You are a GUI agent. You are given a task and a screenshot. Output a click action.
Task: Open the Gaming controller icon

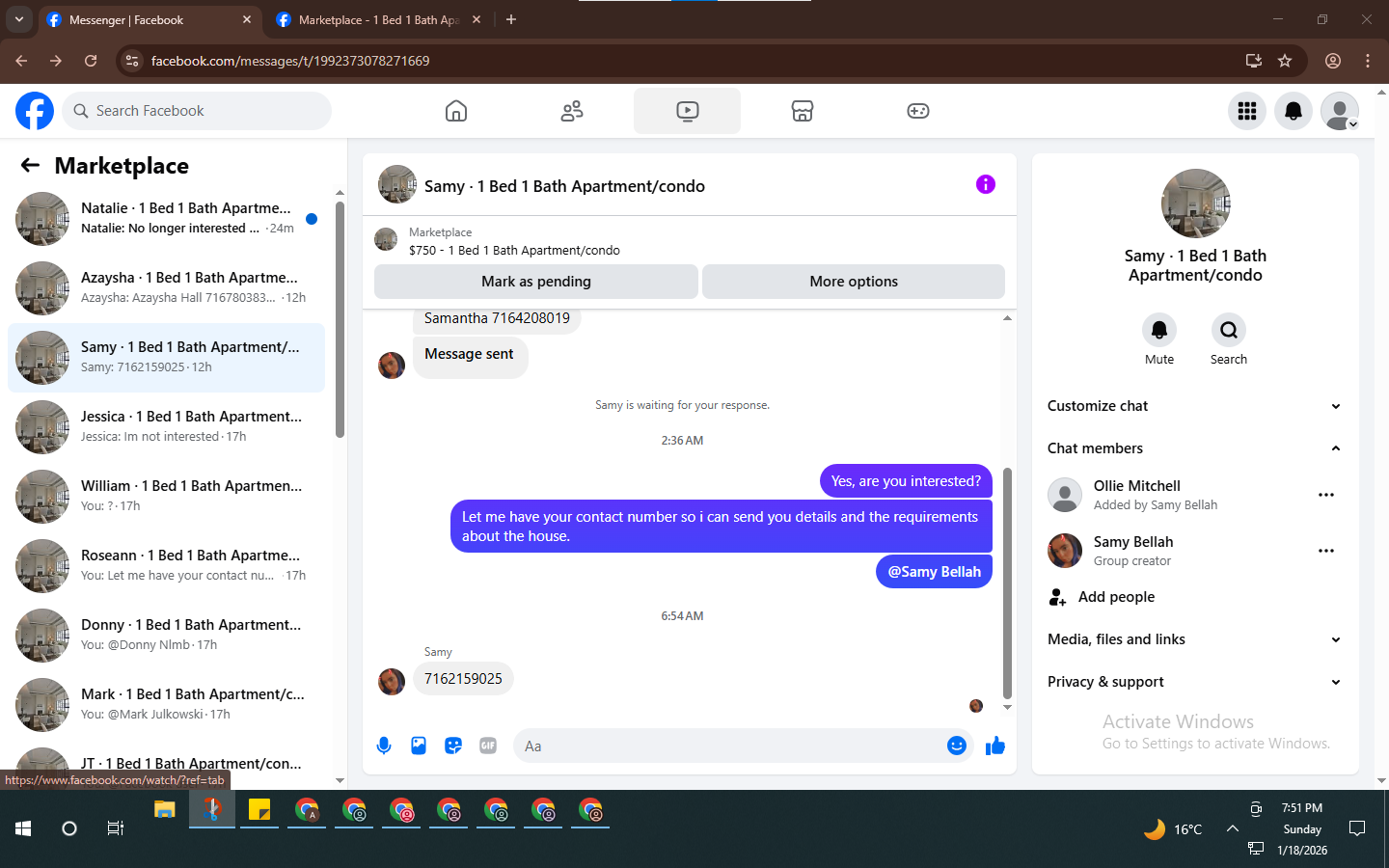click(918, 111)
